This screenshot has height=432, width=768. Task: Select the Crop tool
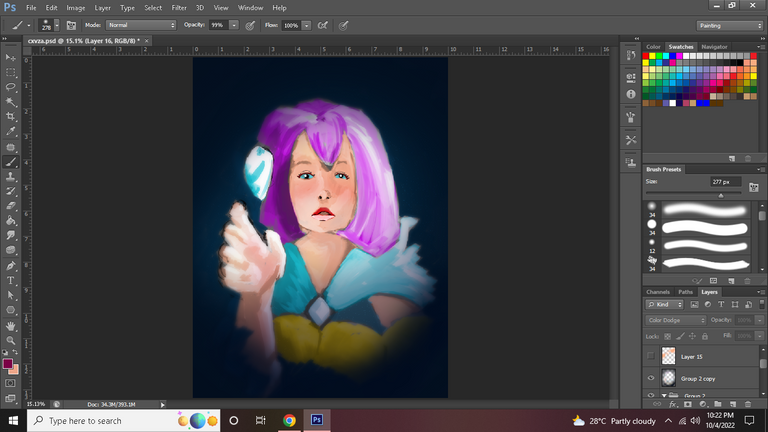tap(10, 117)
